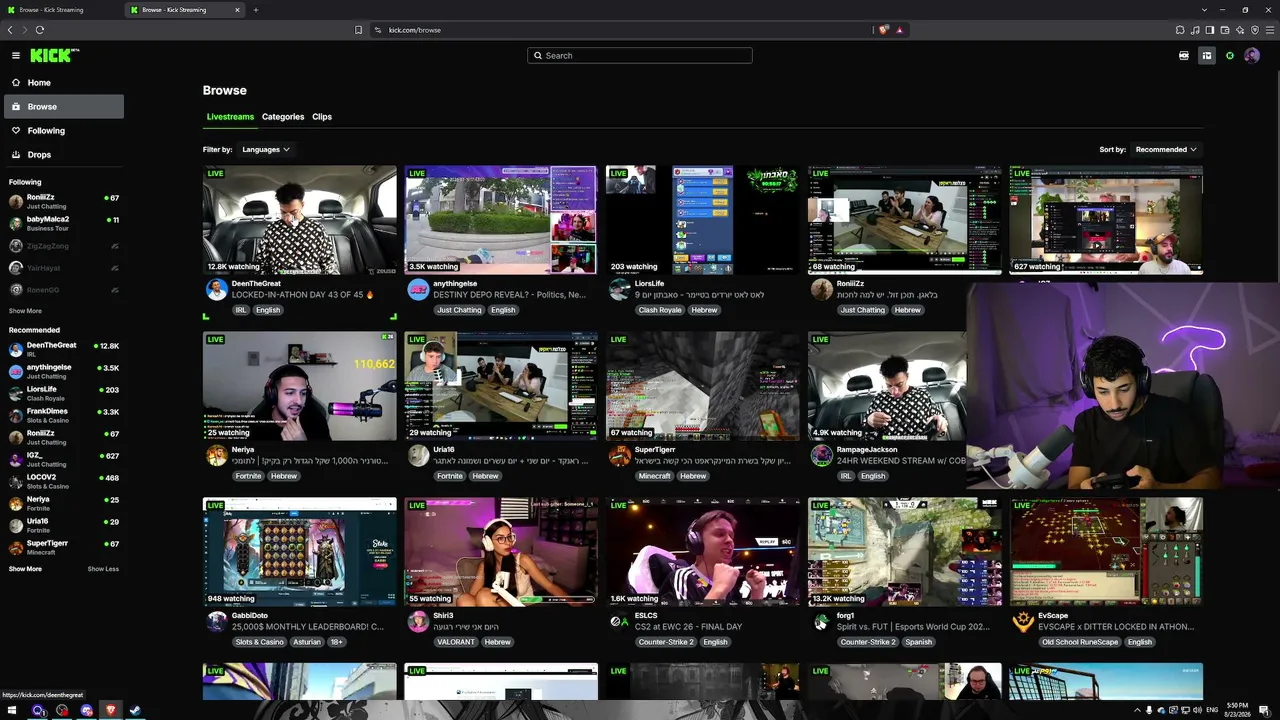Screen dimensions: 1280x720
Task: Open Leo AI sparkle icon in the toolbar
Action: click(1240, 30)
